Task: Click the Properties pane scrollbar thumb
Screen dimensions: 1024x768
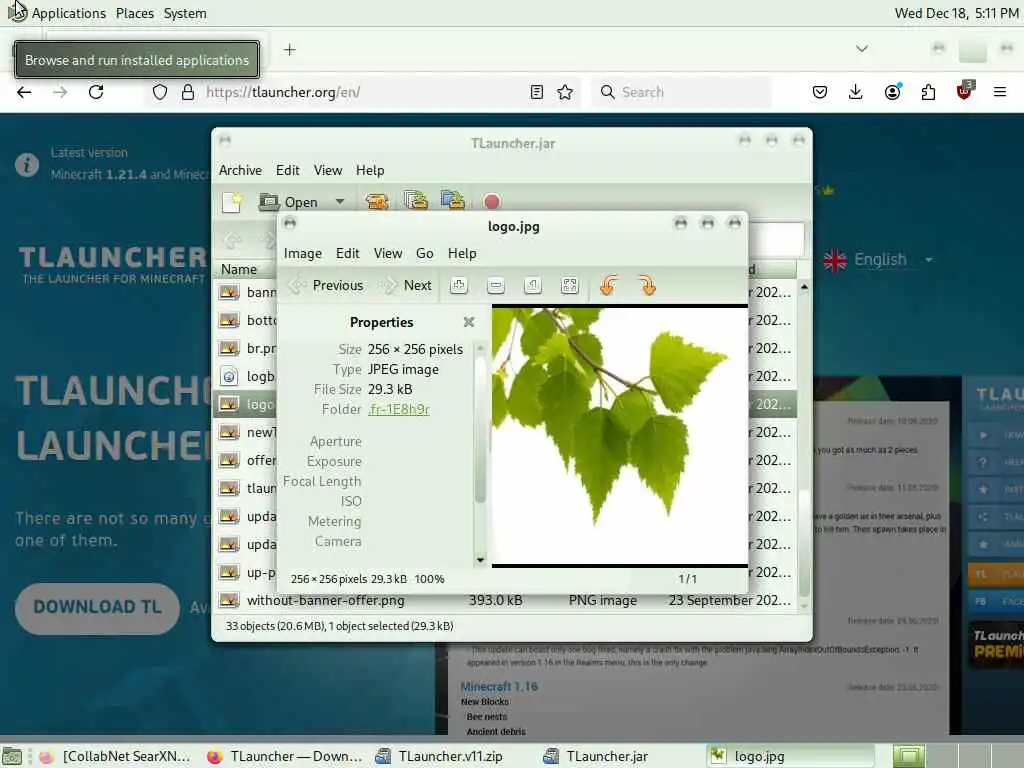Action: coord(481,428)
